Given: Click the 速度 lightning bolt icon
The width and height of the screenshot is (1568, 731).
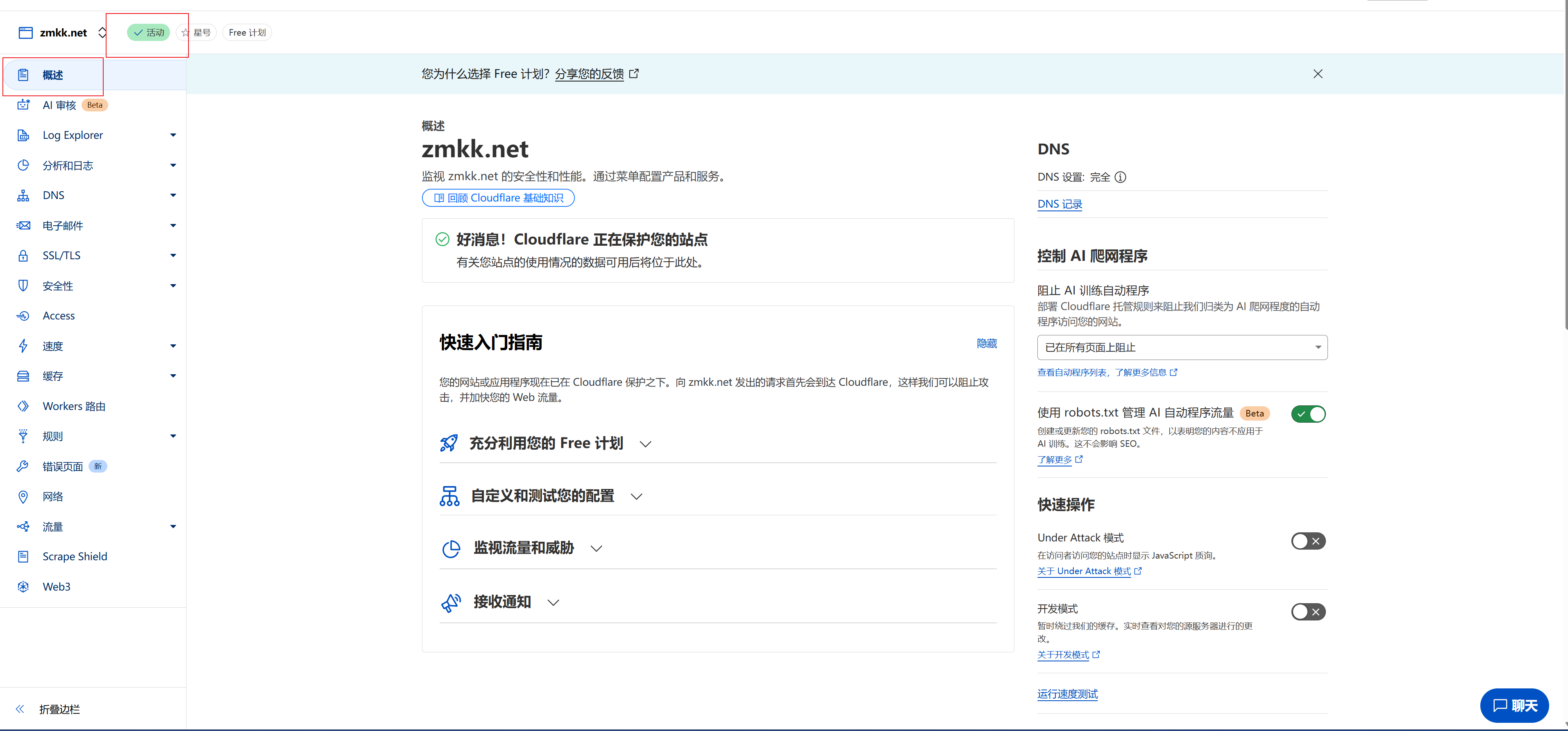Looking at the screenshot, I should (23, 345).
